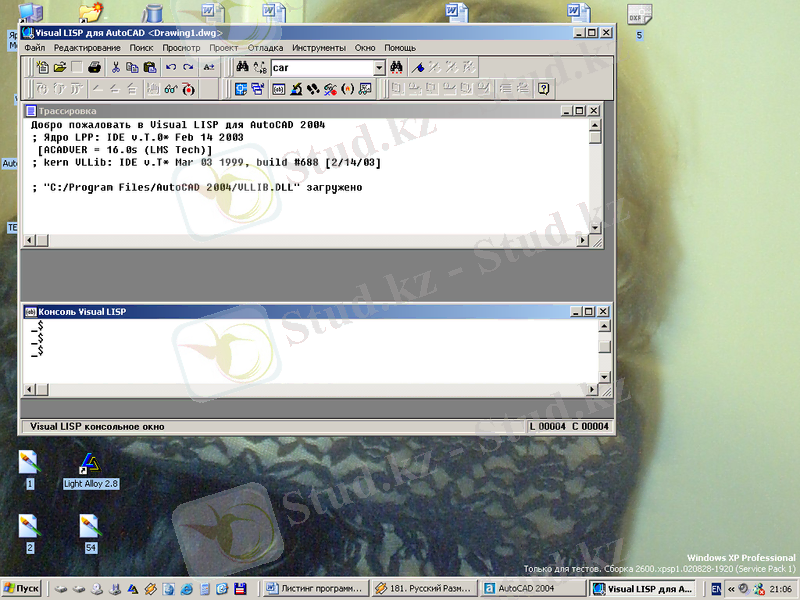This screenshot has width=800, height=600.
Task: Click the Find binoculars icon
Action: [x=242, y=67]
